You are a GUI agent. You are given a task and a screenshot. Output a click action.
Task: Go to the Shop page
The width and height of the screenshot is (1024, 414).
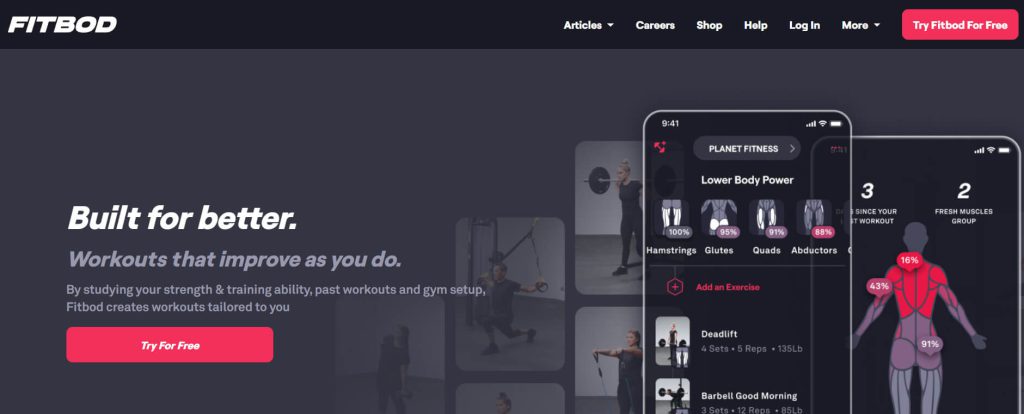click(x=709, y=25)
